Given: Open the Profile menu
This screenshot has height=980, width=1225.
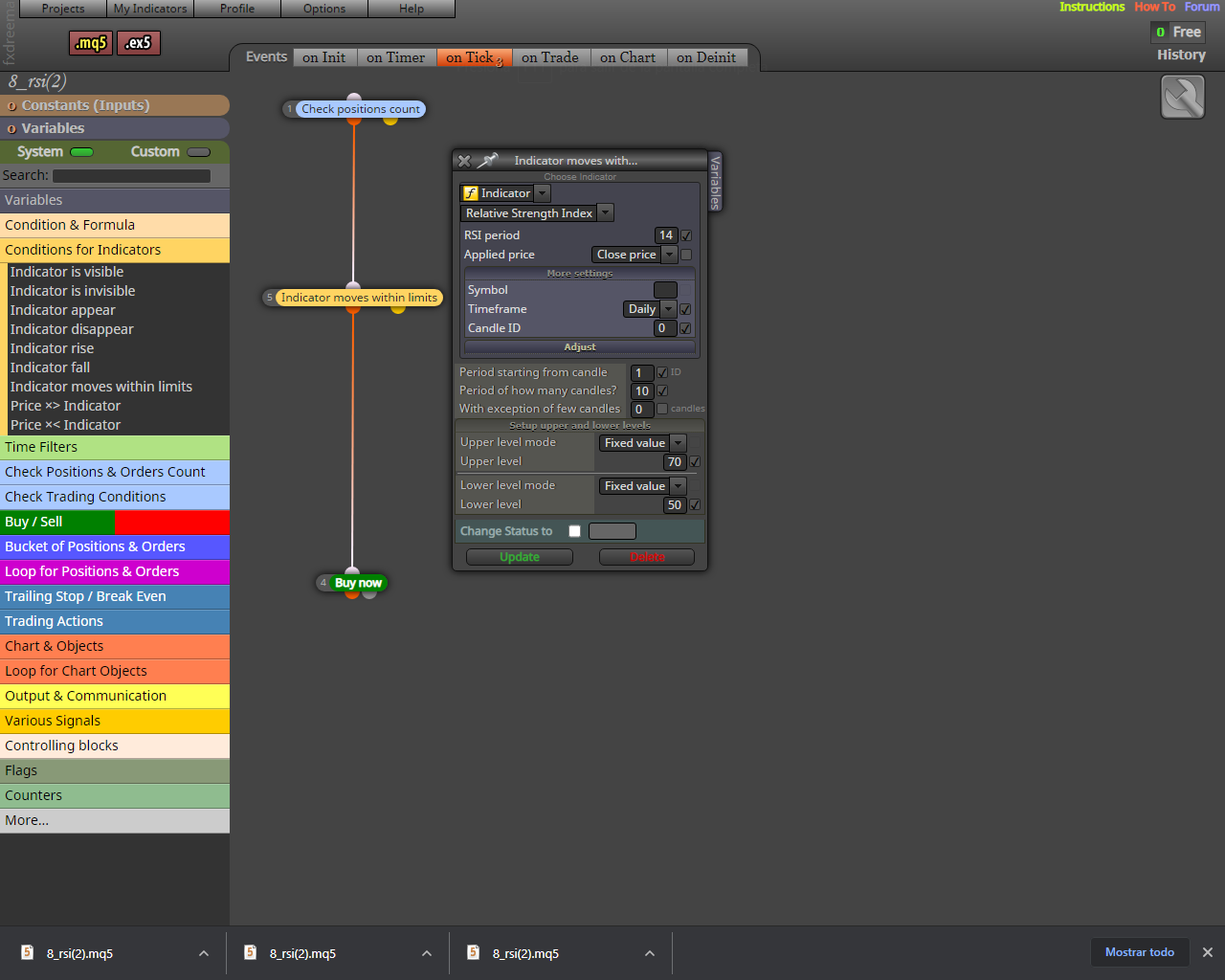Looking at the screenshot, I should (x=237, y=9).
